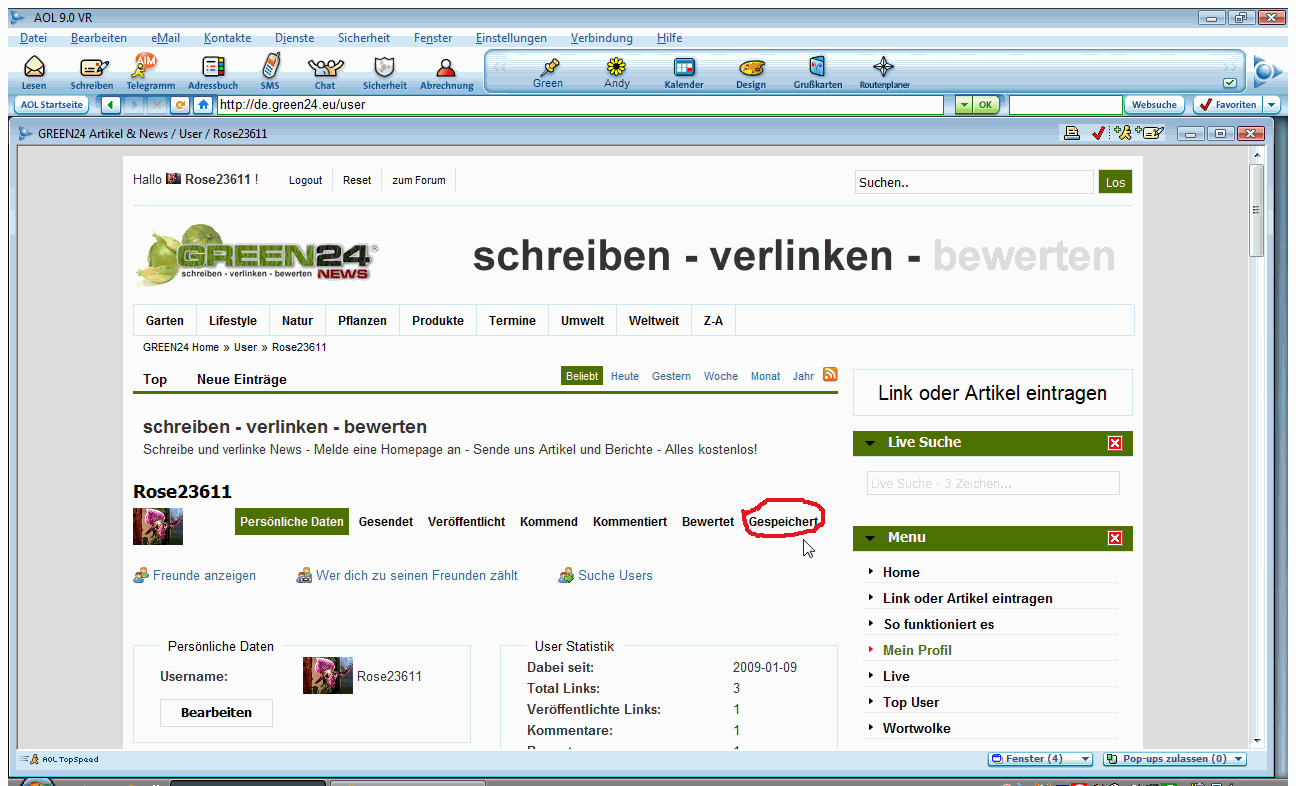Click the RSS feed icon
The height and width of the screenshot is (786, 1296).
(830, 375)
